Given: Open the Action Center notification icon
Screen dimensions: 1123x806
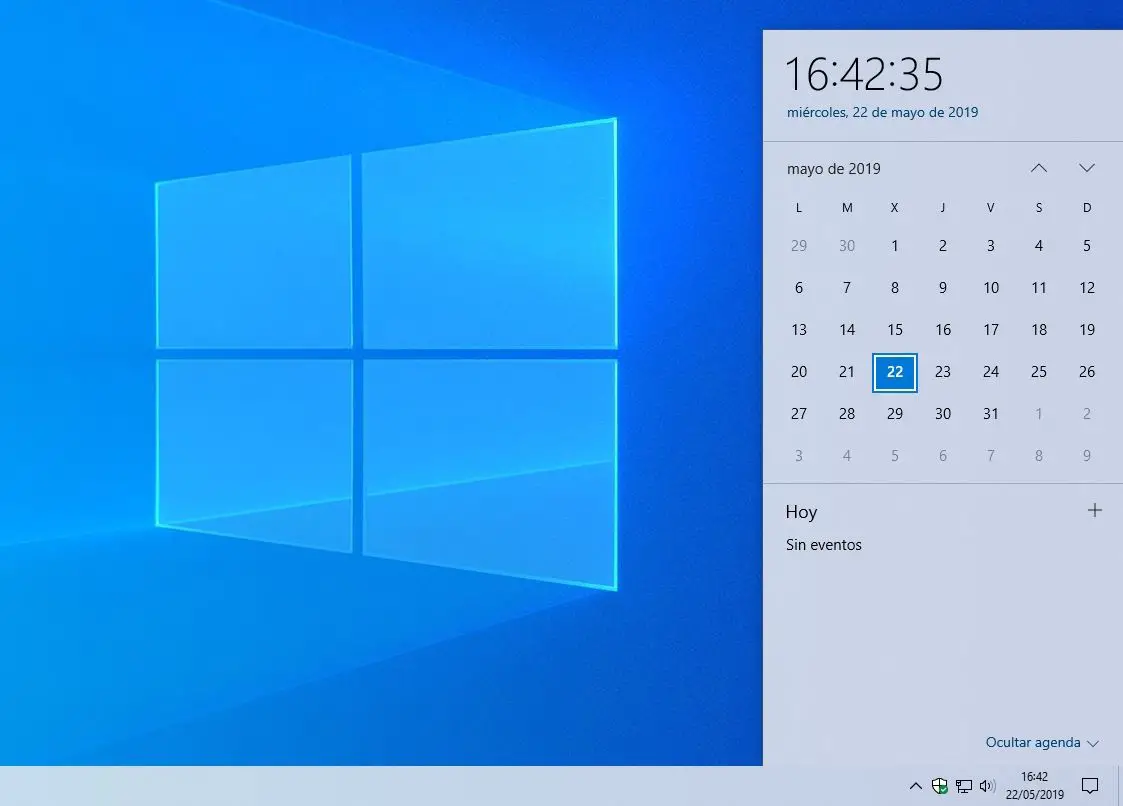Looking at the screenshot, I should [x=1089, y=786].
